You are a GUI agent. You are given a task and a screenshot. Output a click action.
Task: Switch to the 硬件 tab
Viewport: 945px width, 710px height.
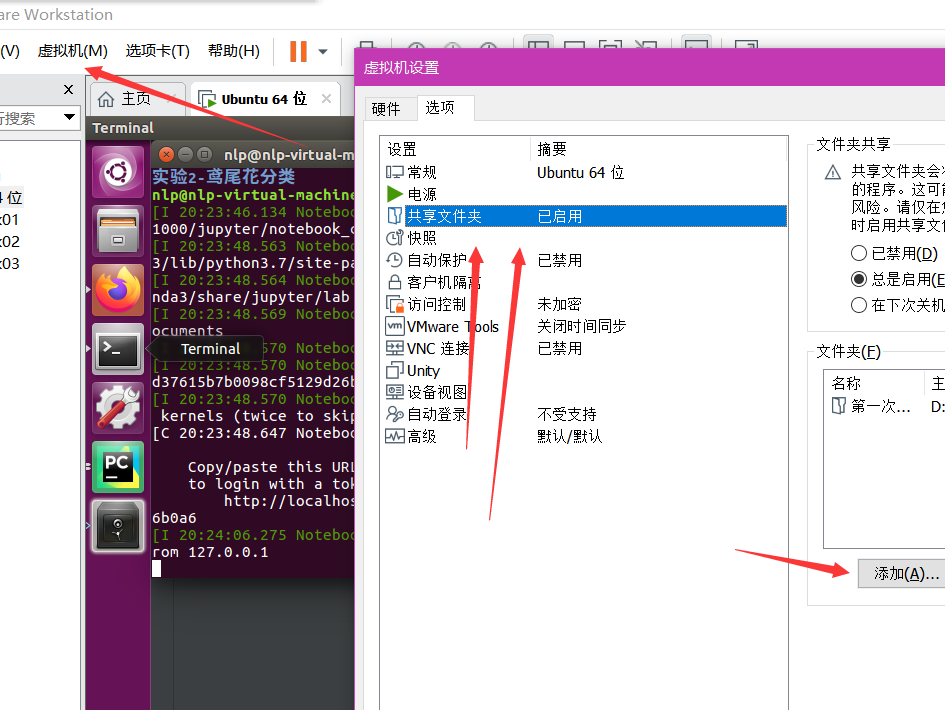click(x=386, y=109)
